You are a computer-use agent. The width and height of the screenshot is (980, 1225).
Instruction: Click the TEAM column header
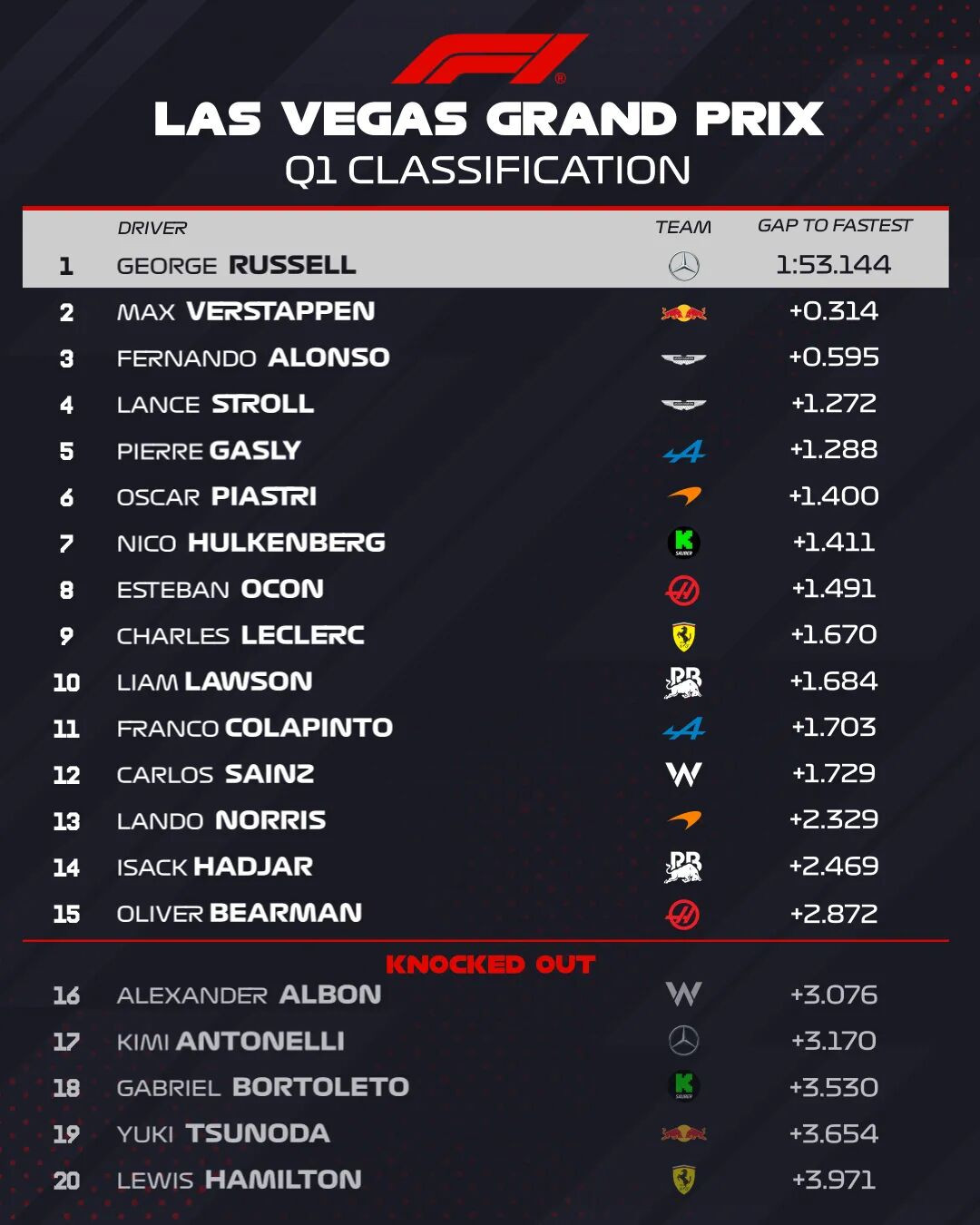pos(683,227)
